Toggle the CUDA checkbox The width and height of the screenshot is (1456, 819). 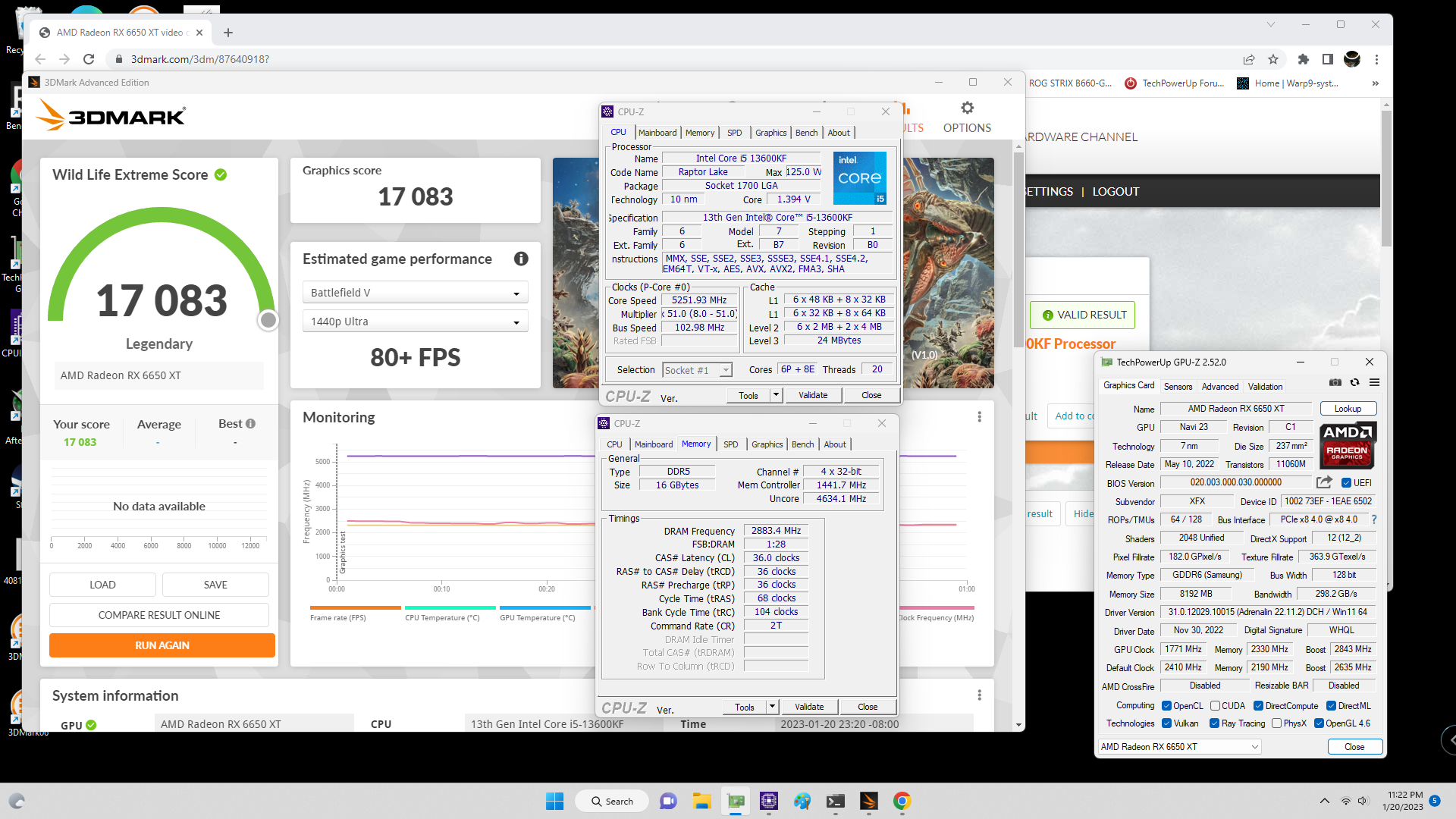(1216, 706)
